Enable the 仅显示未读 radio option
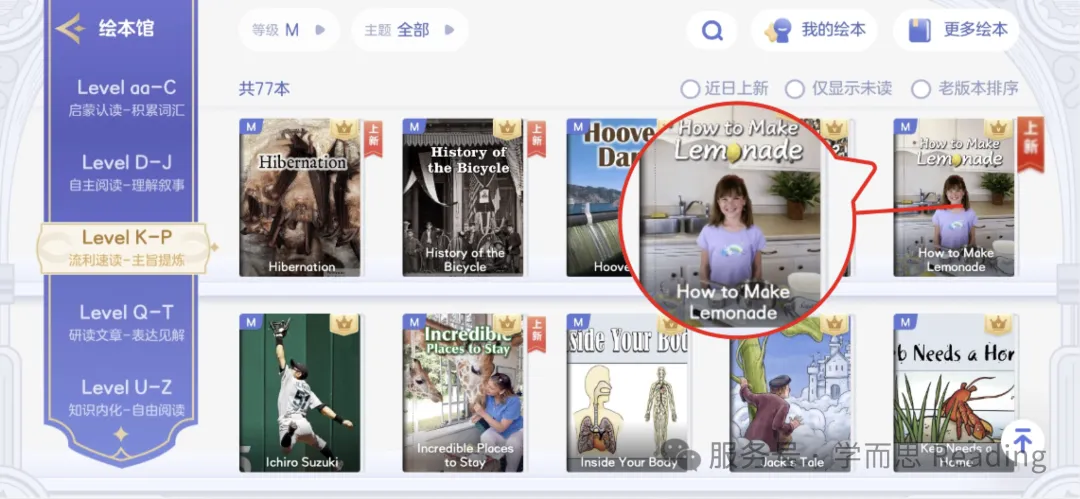Screen dimensions: 1080x499 click(x=839, y=89)
